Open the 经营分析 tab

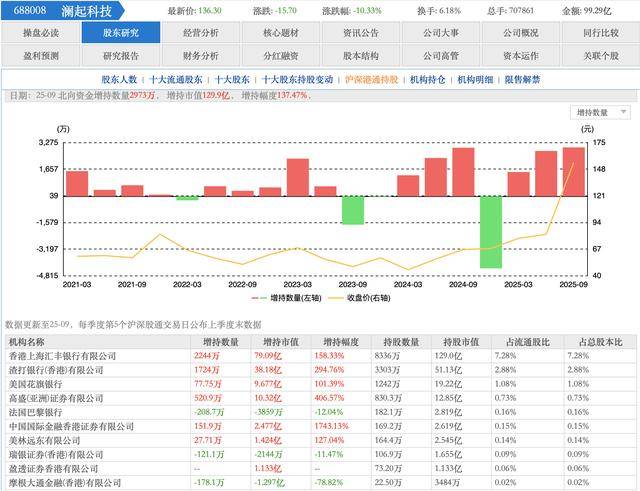click(200, 33)
